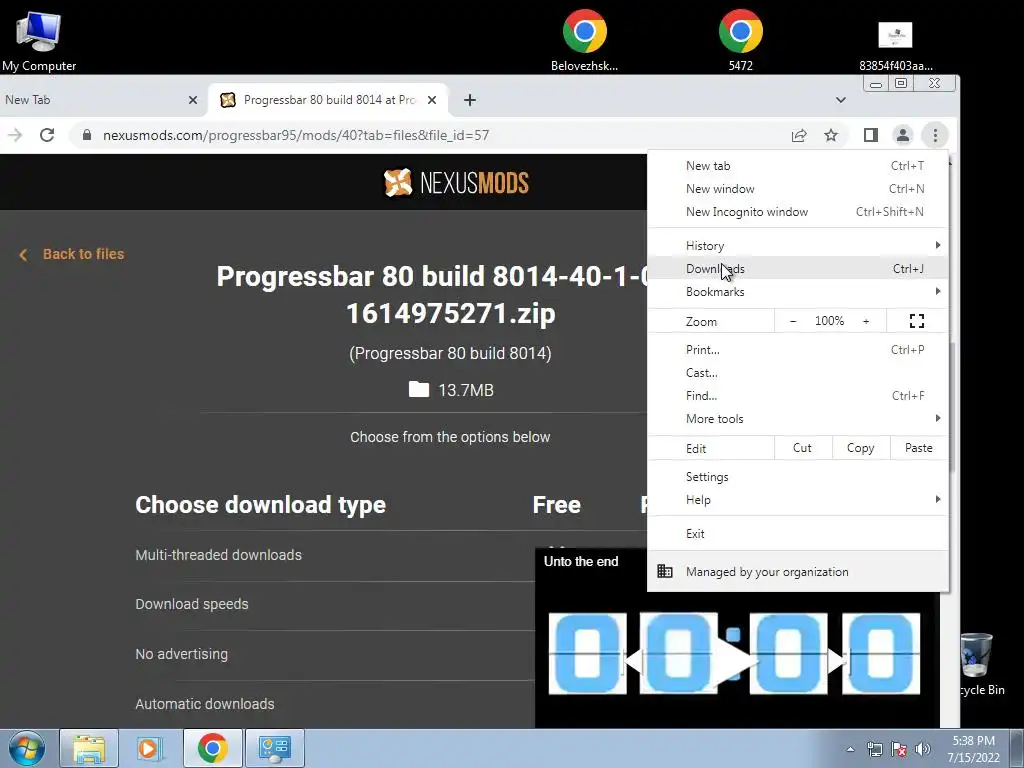Bookmark this page with the star
This screenshot has width=1024, height=768.
831,135
